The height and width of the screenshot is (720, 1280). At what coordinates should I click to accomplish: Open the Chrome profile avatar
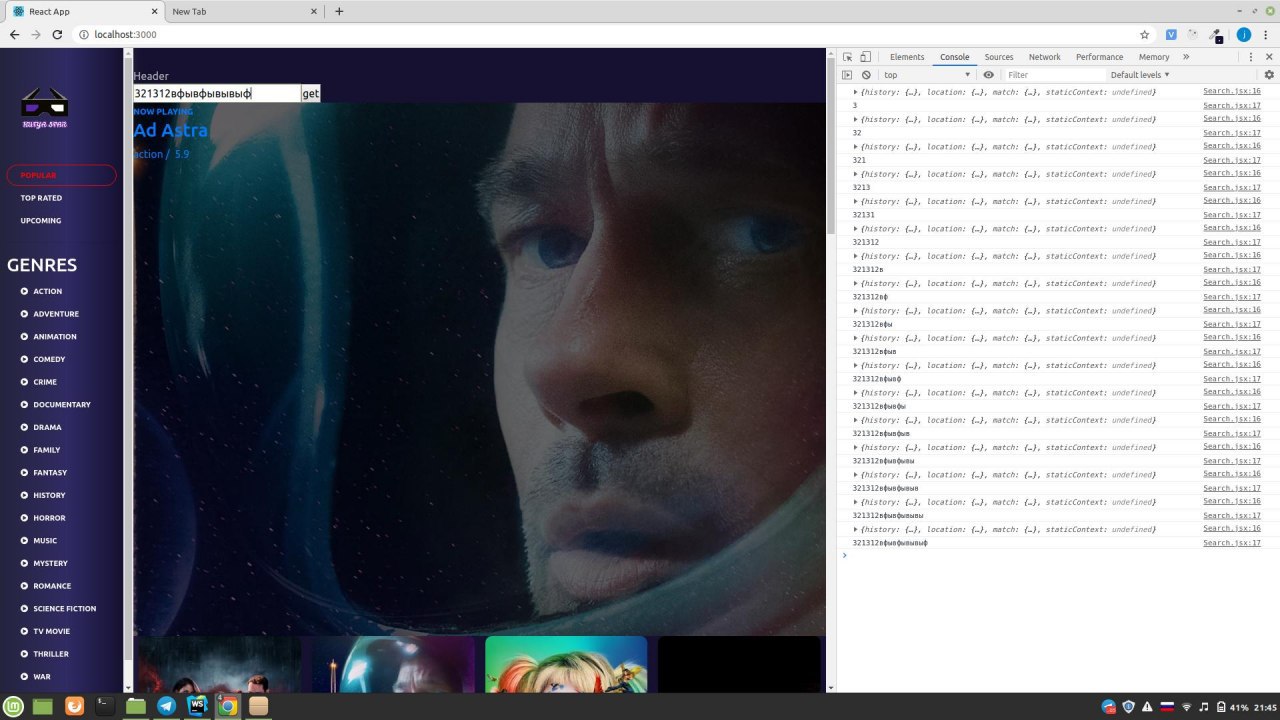pos(1244,34)
